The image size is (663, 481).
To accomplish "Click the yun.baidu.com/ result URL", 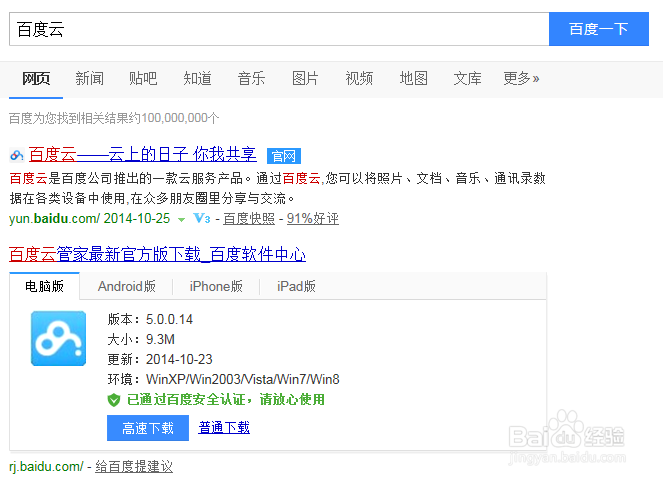I will click(x=54, y=219).
